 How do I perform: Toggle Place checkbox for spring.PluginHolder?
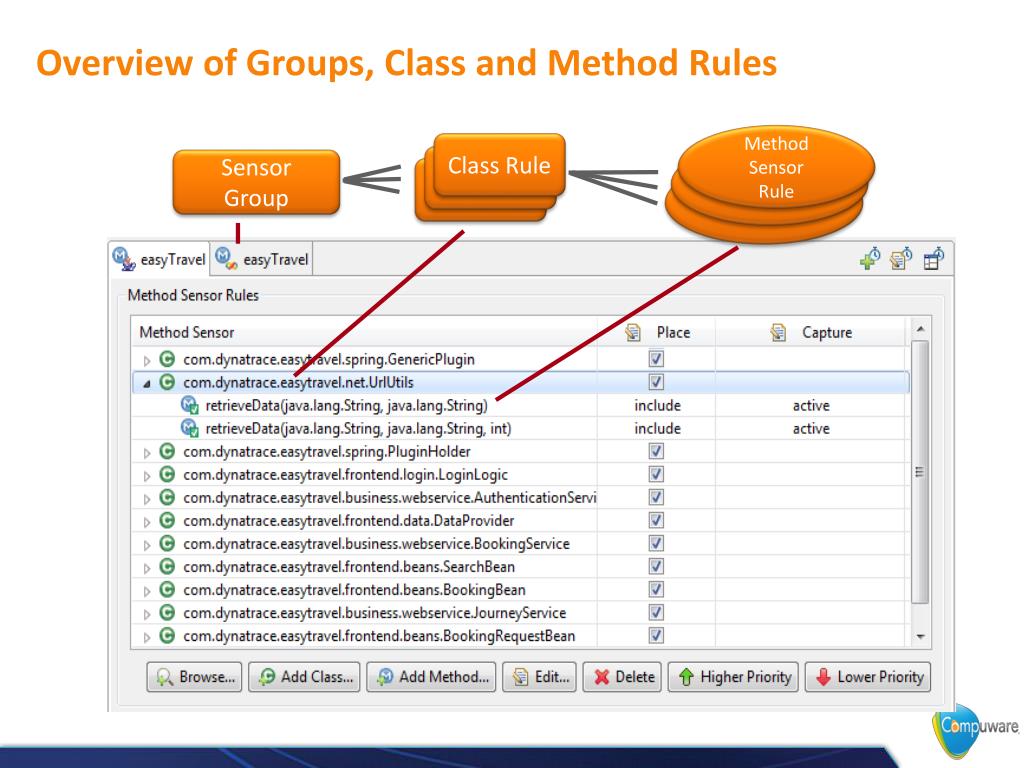click(656, 451)
